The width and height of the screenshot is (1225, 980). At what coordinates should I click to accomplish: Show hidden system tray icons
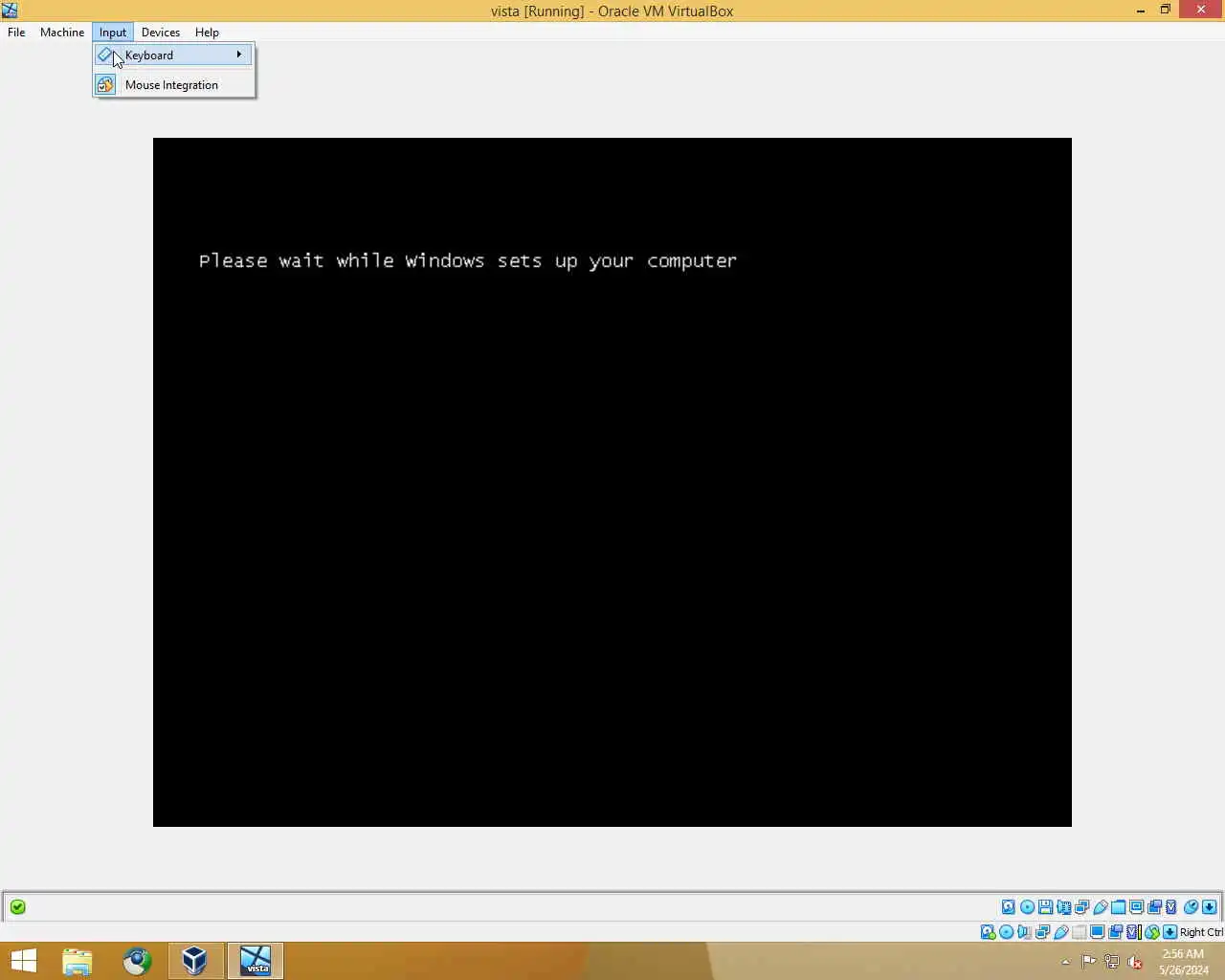point(1065,962)
